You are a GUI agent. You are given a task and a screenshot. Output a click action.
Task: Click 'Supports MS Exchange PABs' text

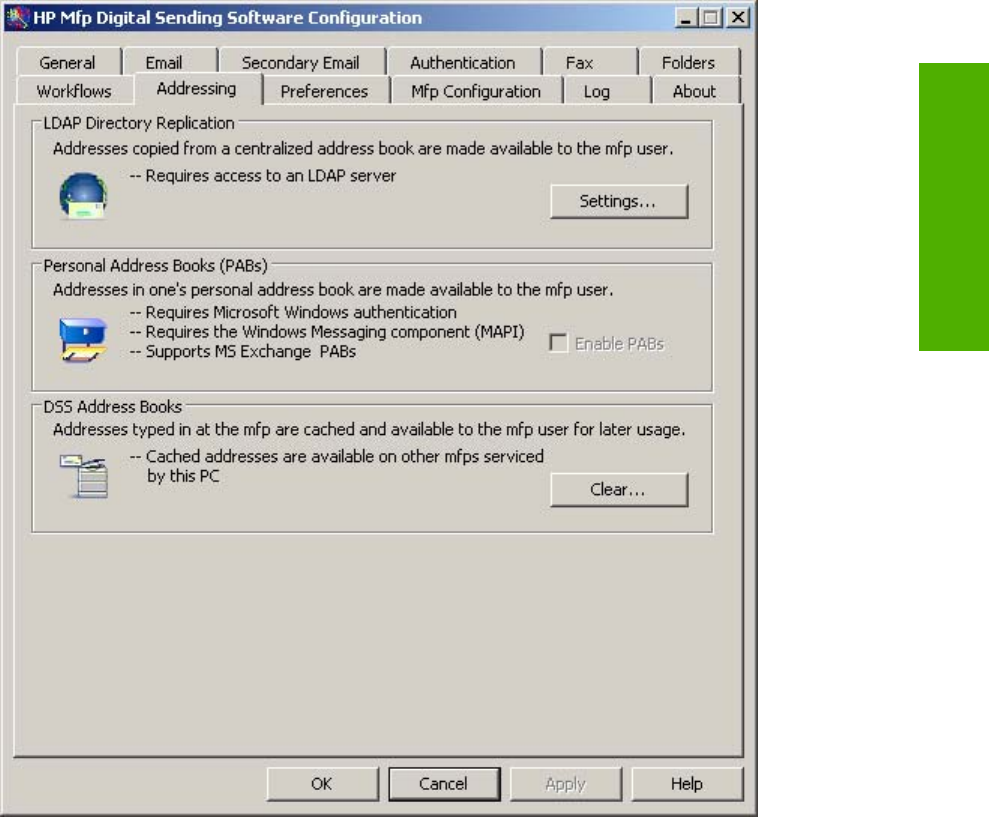click(250, 351)
